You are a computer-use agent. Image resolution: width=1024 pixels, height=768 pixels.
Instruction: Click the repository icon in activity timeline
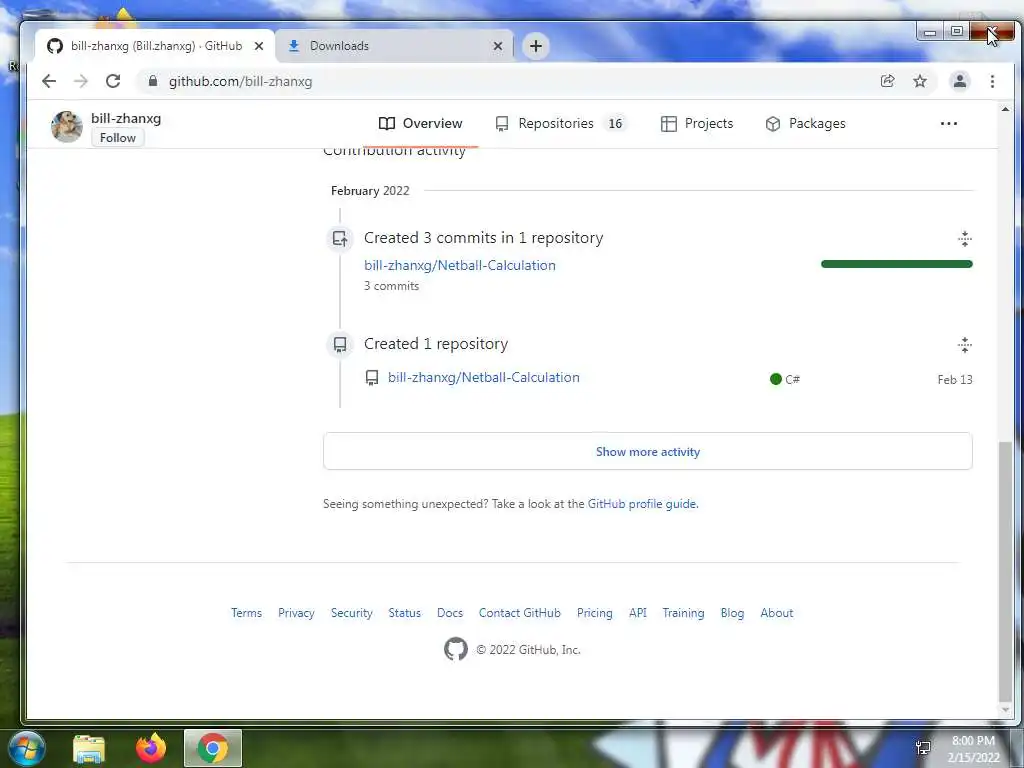340,344
